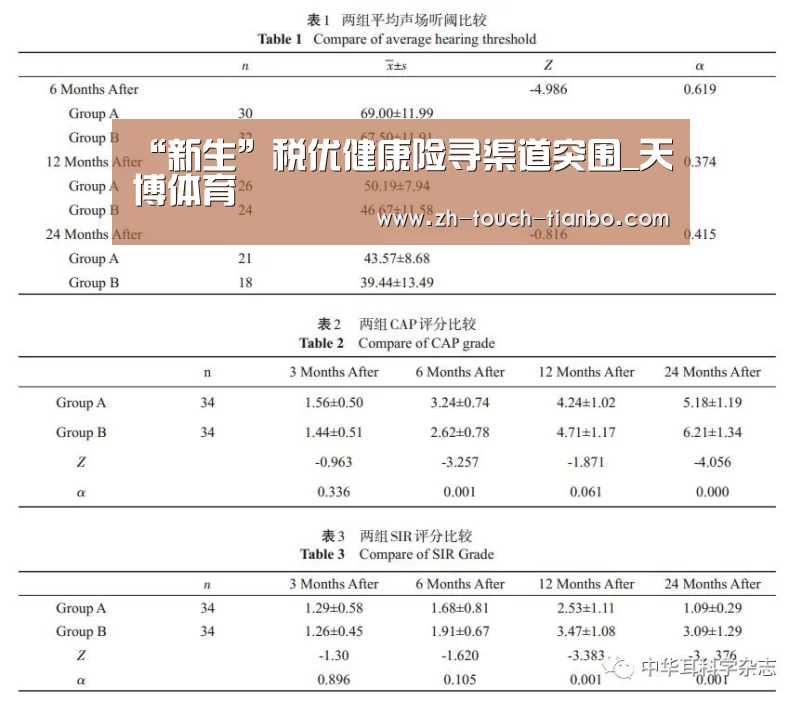Click the cell '1.26±0.45'
The image size is (802, 702).
click(334, 631)
